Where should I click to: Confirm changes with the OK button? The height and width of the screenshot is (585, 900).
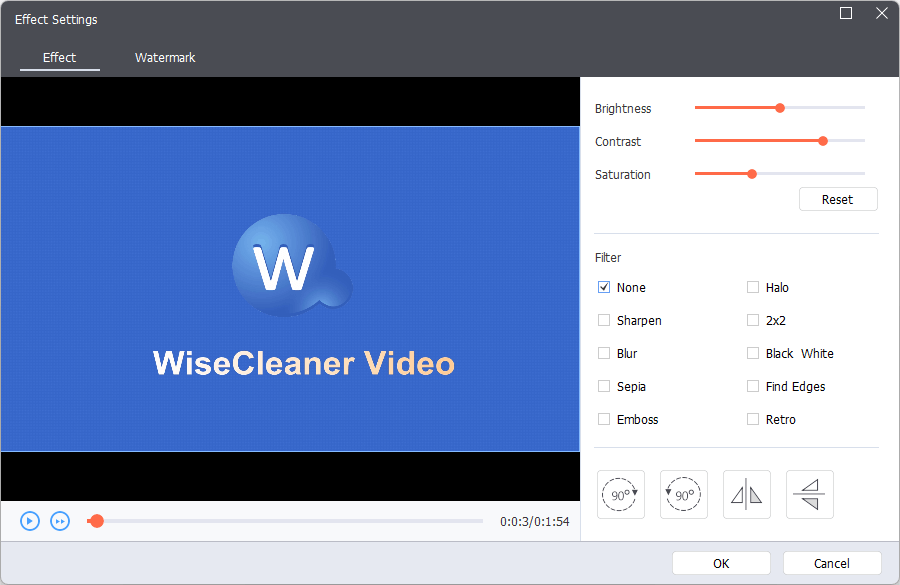(x=721, y=563)
